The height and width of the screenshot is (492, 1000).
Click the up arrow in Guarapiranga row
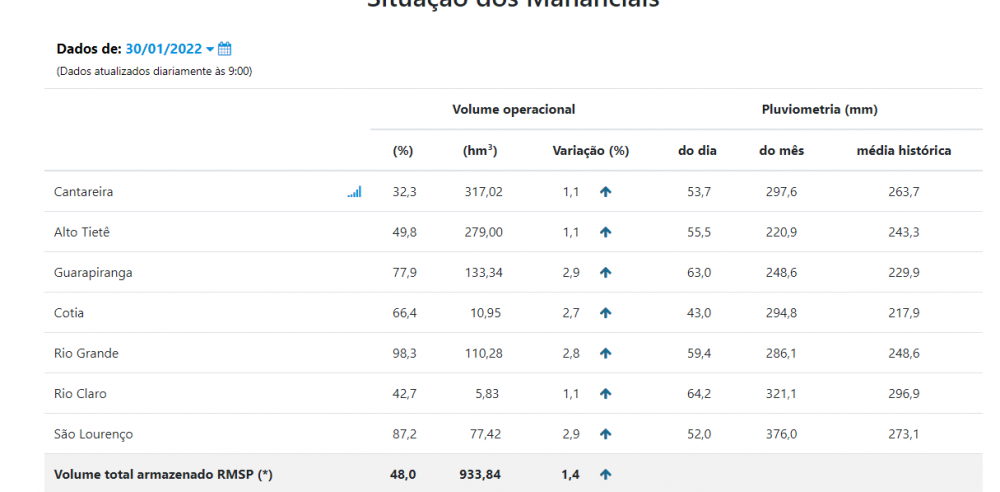[605, 272]
